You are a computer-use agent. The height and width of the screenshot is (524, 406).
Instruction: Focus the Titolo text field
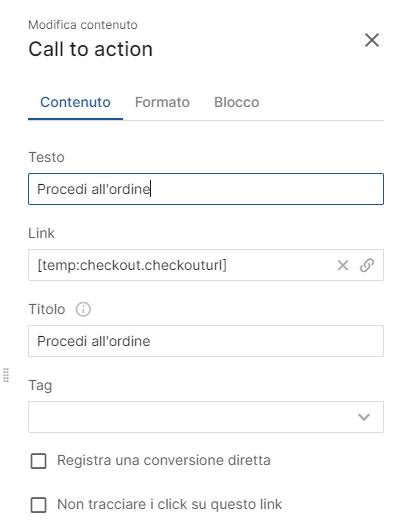(x=206, y=341)
